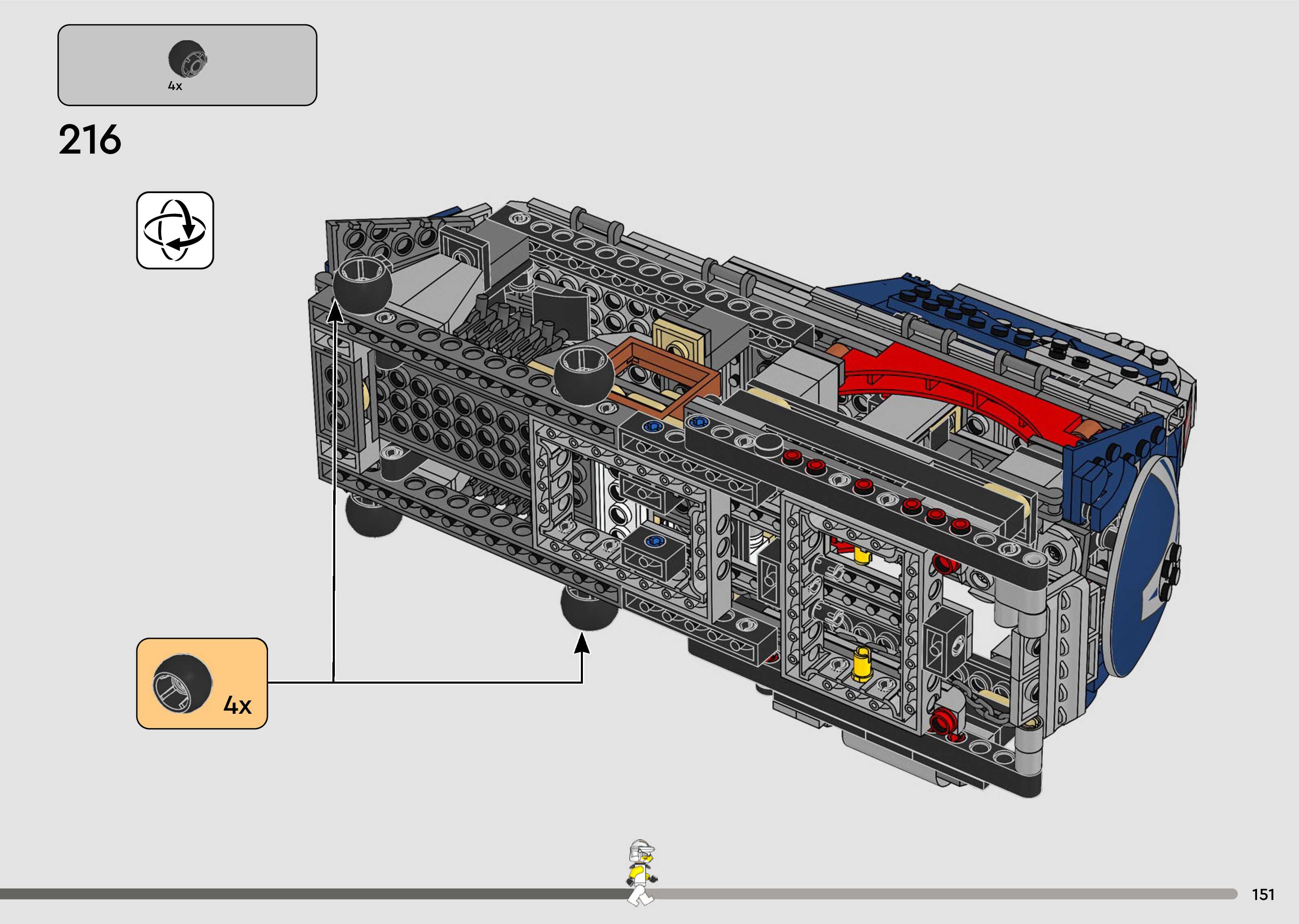Click the 4x label in orange callout

coord(237,706)
